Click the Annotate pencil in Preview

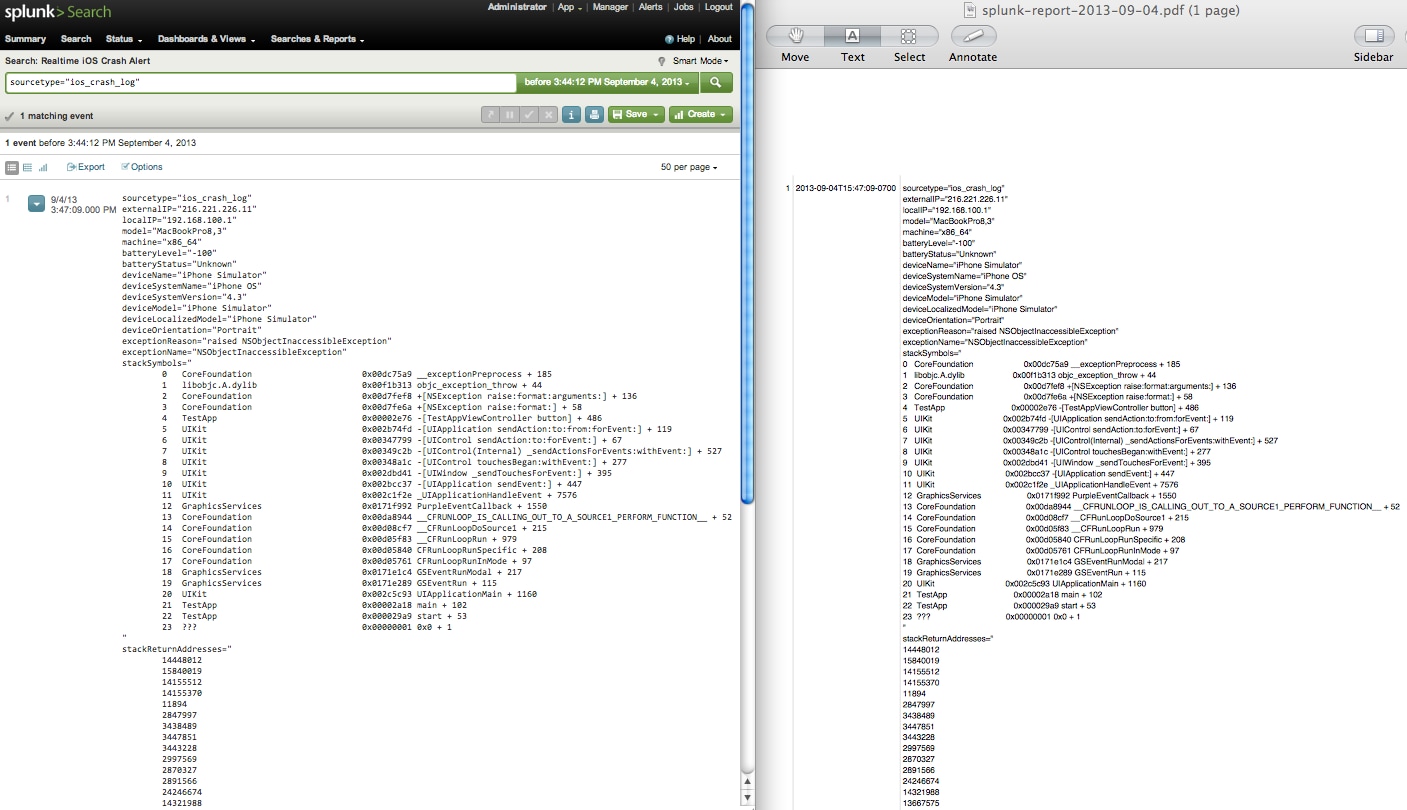pyautogui.click(x=973, y=36)
